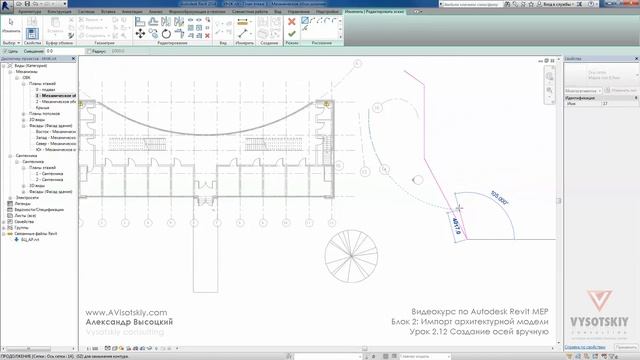
Task: Expand the Группы tree node
Action: [x=4, y=228]
